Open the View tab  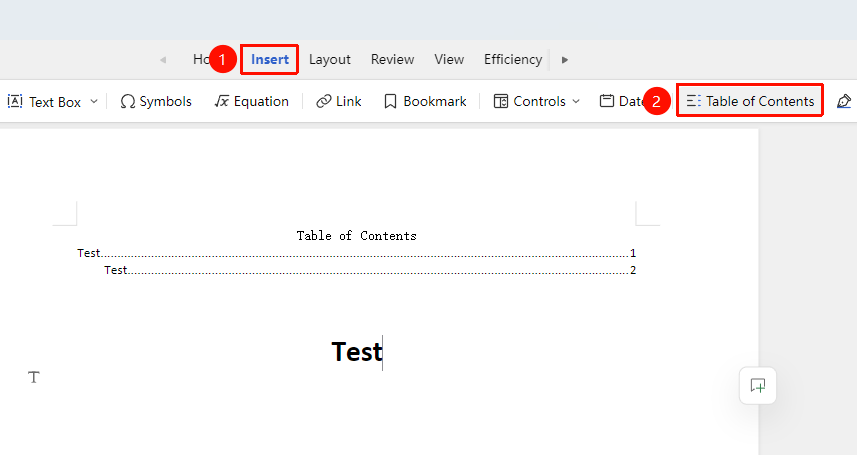449,59
